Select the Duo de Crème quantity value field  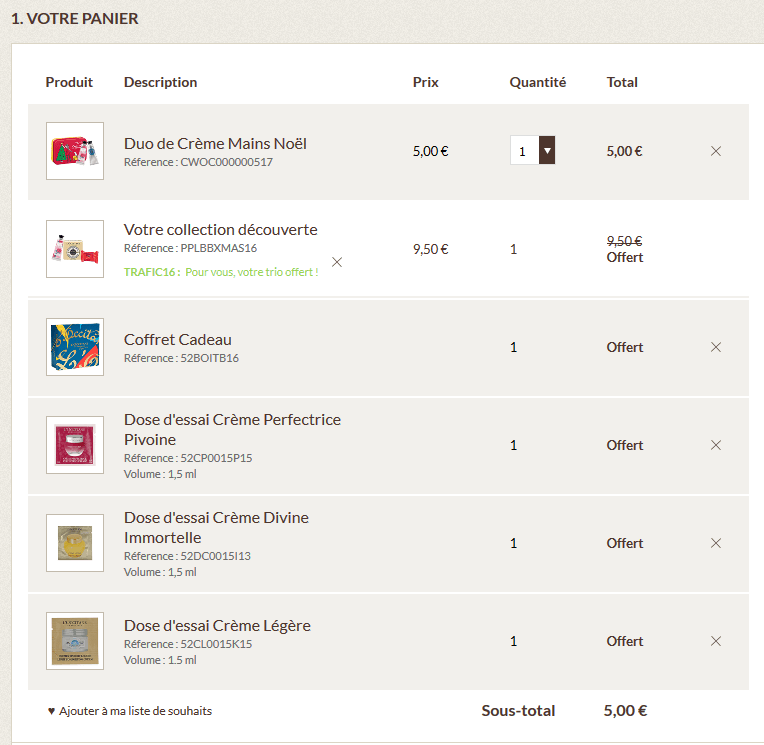pos(524,151)
